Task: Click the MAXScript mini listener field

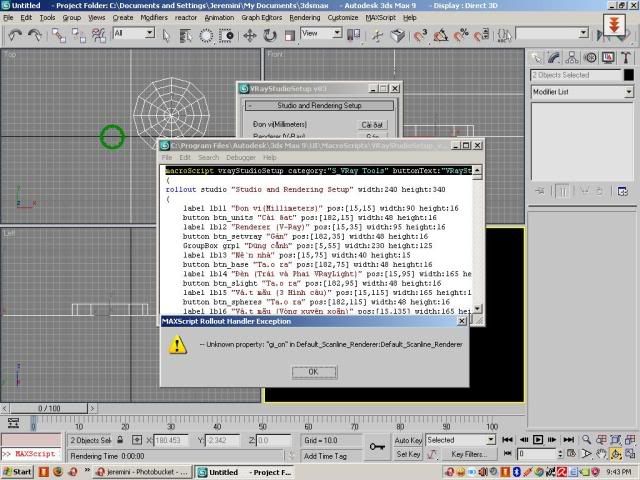Action: (x=31, y=454)
